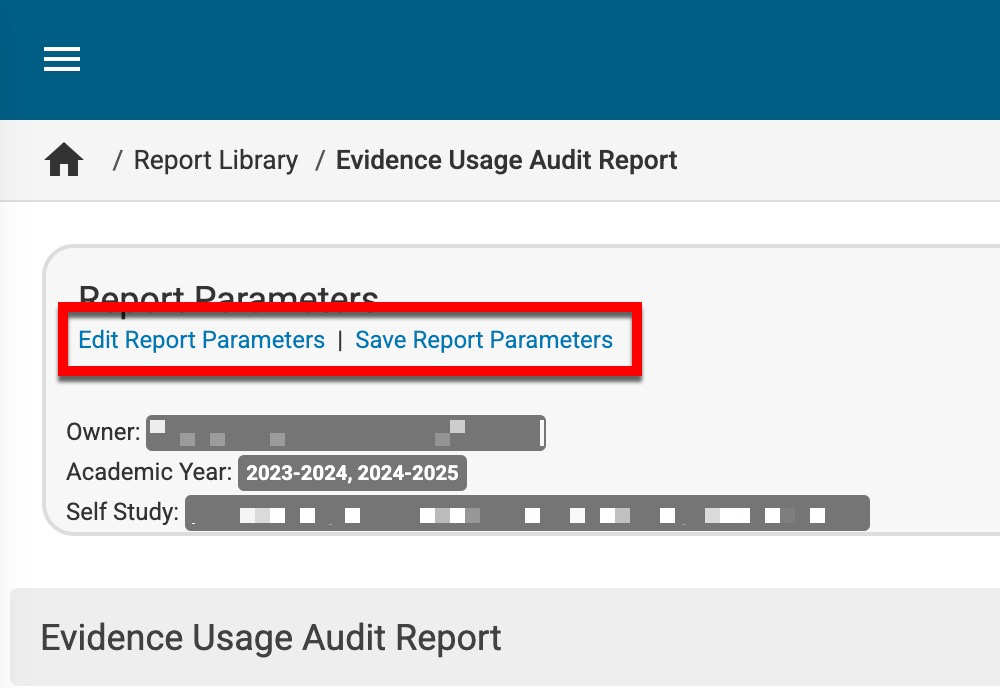Image resolution: width=1000 pixels, height=688 pixels.
Task: Click the Self Study label
Action: pyautogui.click(x=122, y=513)
